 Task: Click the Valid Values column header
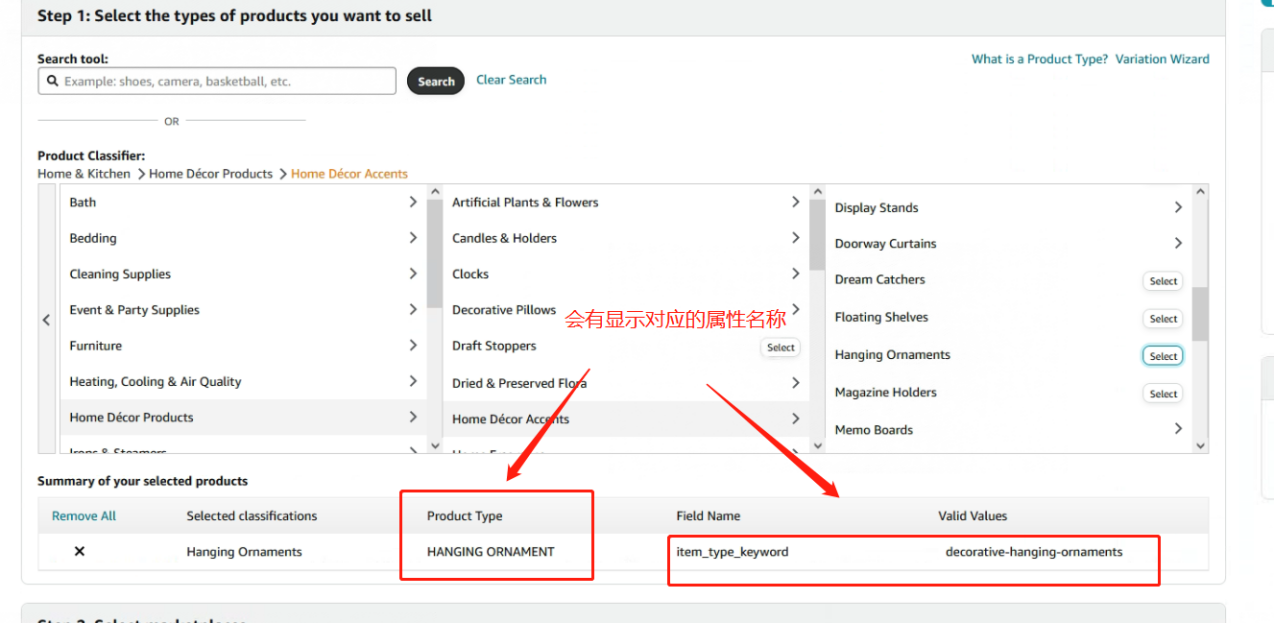972,516
